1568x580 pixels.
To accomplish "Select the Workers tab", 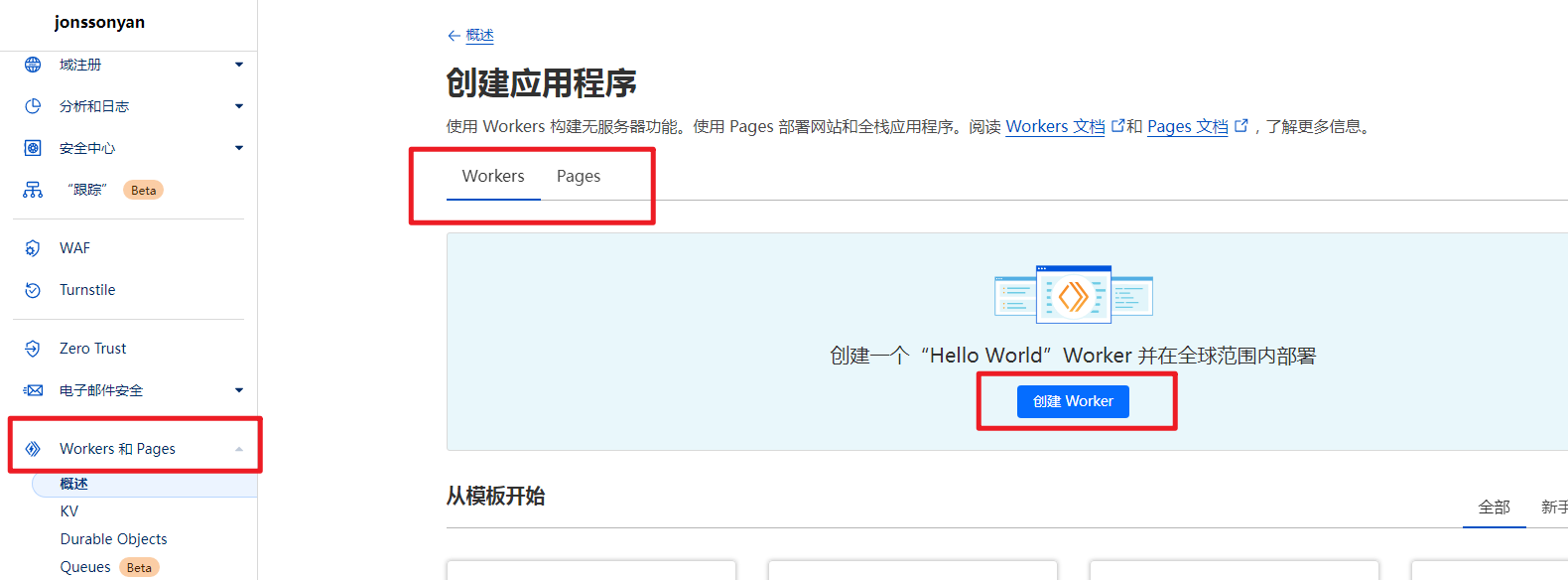I will click(x=493, y=177).
